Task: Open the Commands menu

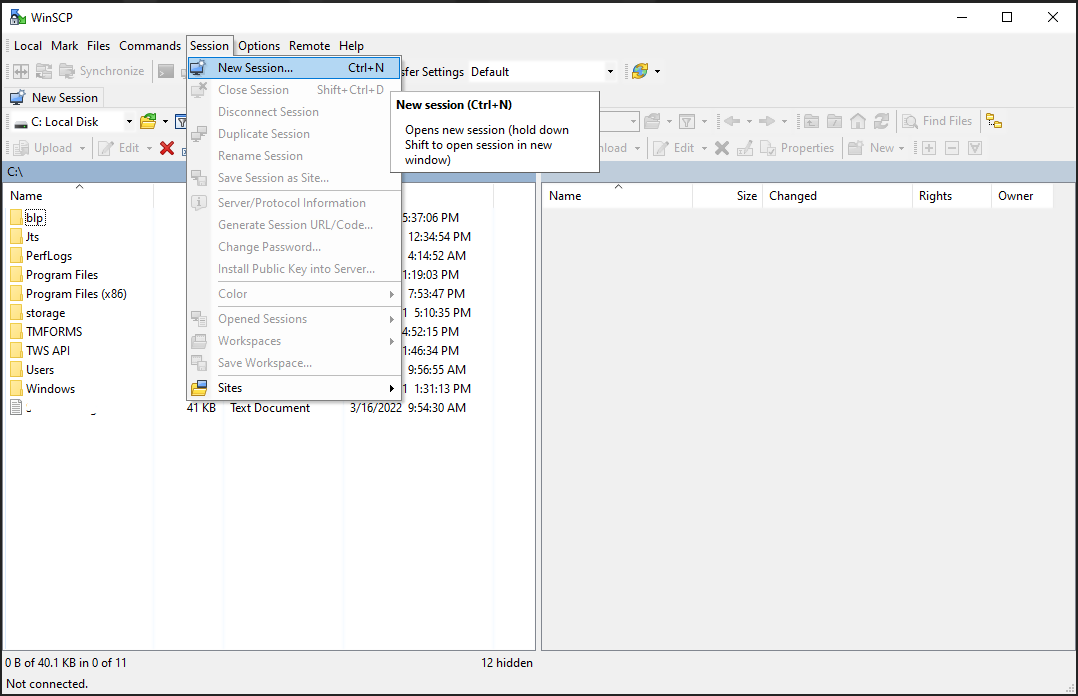Action: [150, 45]
